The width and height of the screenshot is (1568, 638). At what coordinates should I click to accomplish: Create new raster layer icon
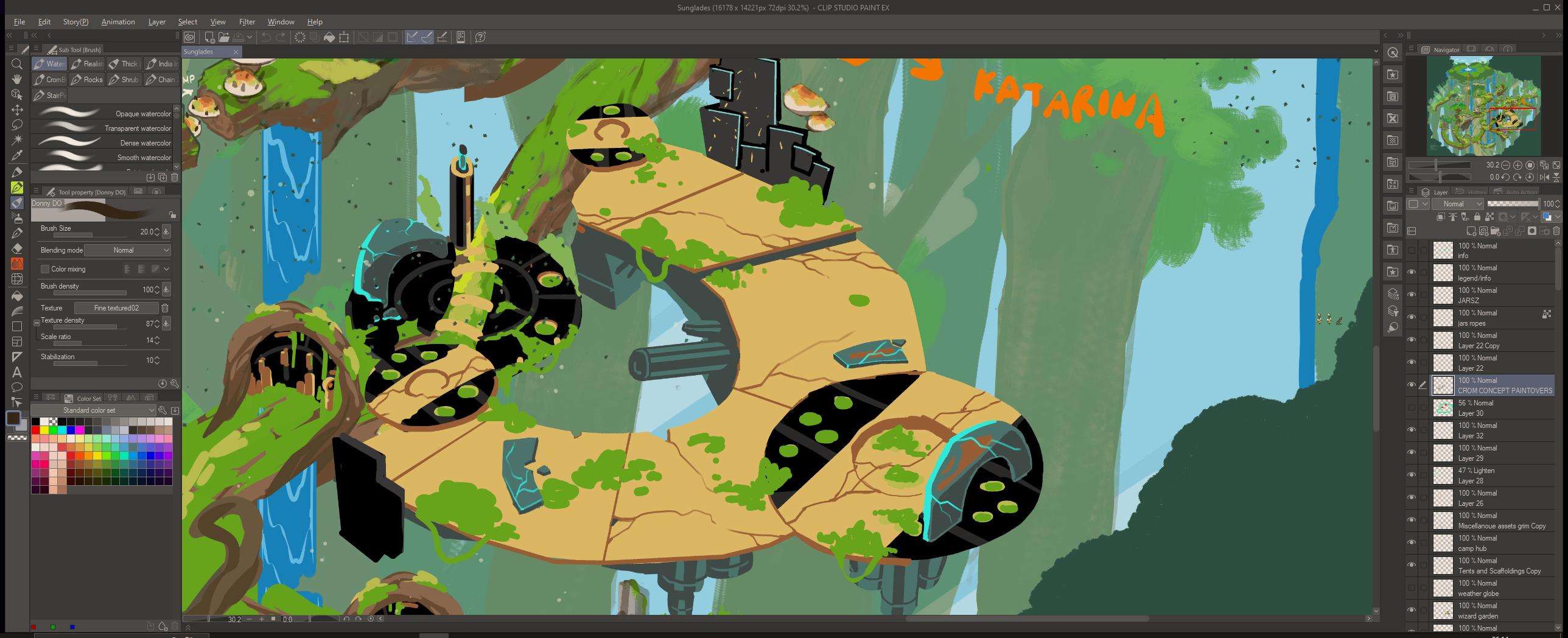point(1471,231)
